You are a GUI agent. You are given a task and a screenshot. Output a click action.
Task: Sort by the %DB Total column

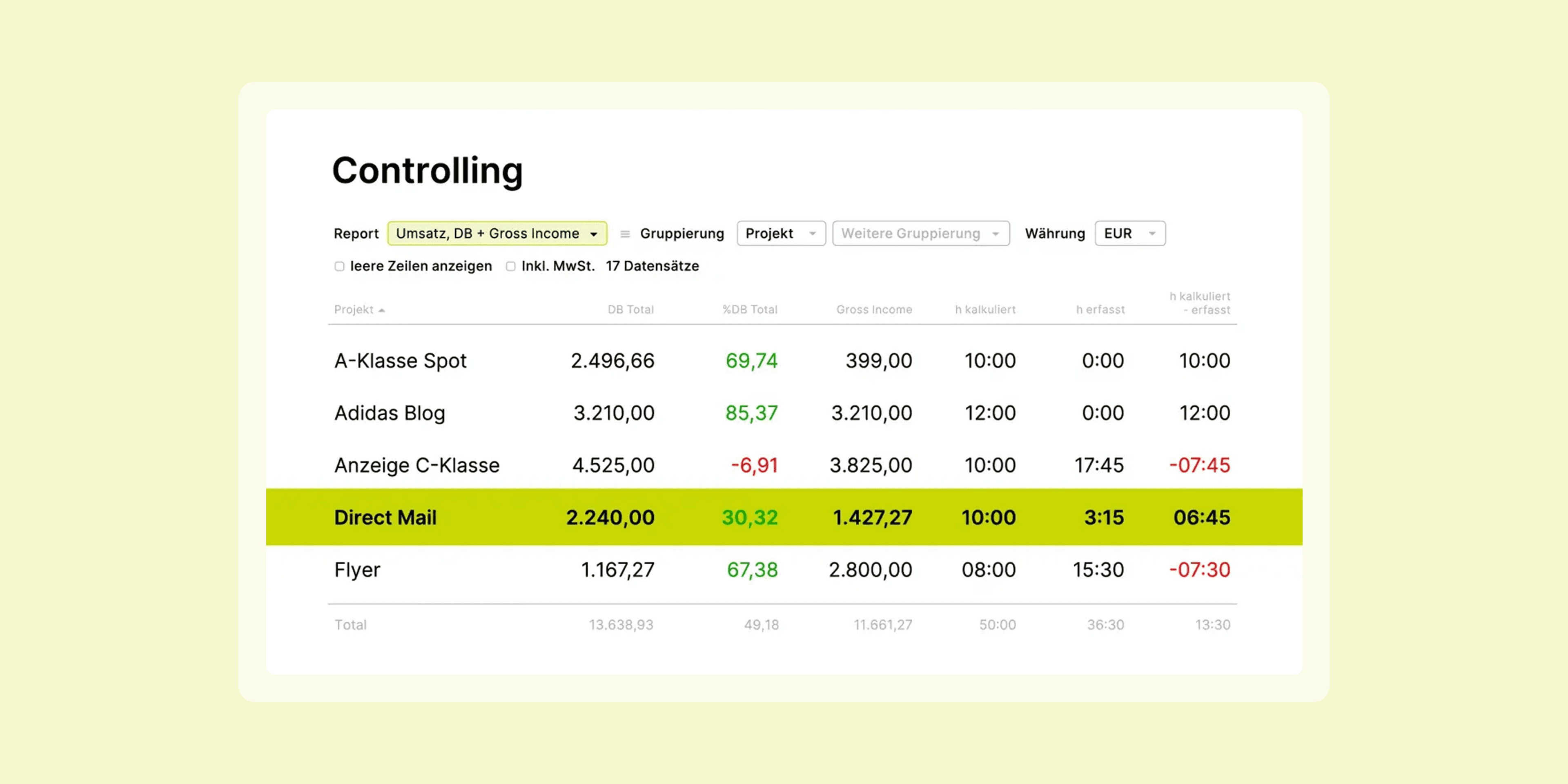[750, 309]
